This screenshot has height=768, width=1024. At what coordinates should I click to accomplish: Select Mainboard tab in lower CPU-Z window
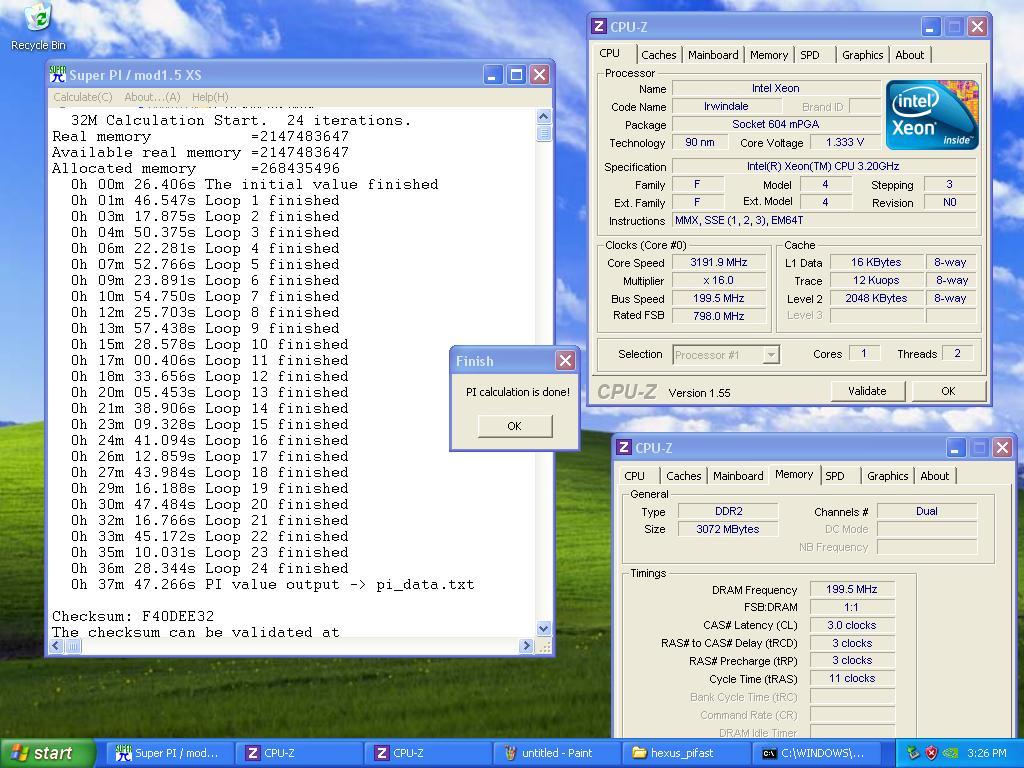coord(738,476)
